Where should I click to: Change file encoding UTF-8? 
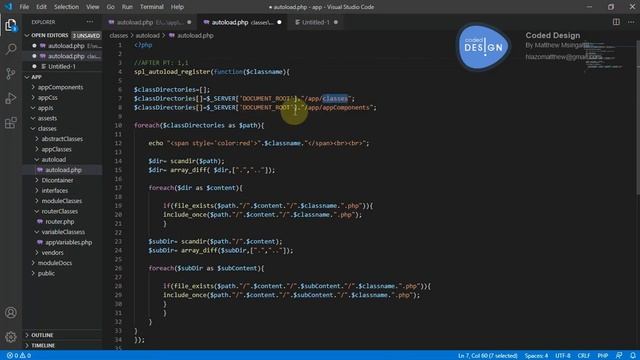pos(562,356)
